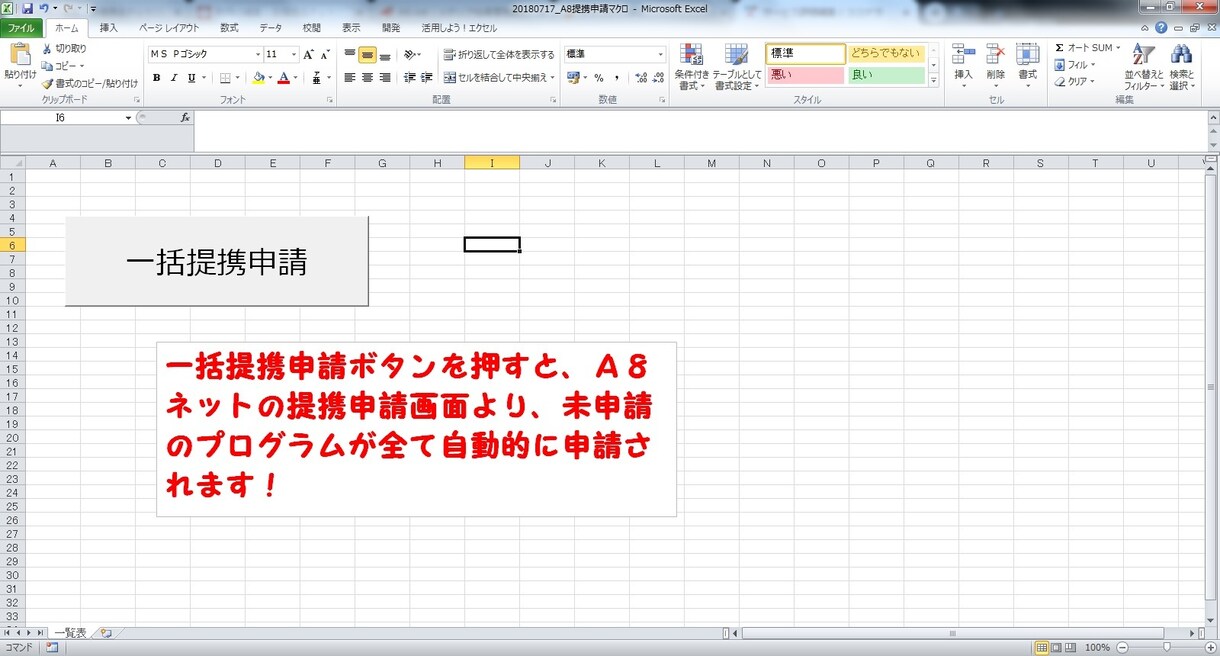Toggle Bold formatting

(x=156, y=77)
